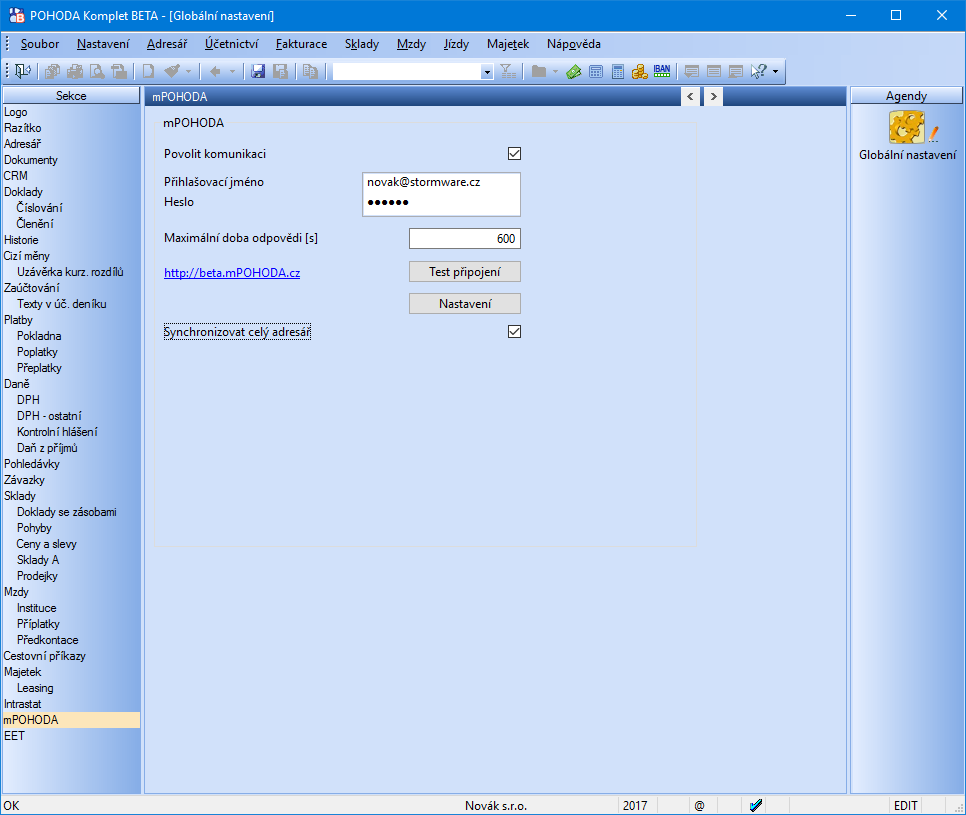Click the blue checkmark in status bar
This screenshot has width=966, height=815.
click(756, 805)
